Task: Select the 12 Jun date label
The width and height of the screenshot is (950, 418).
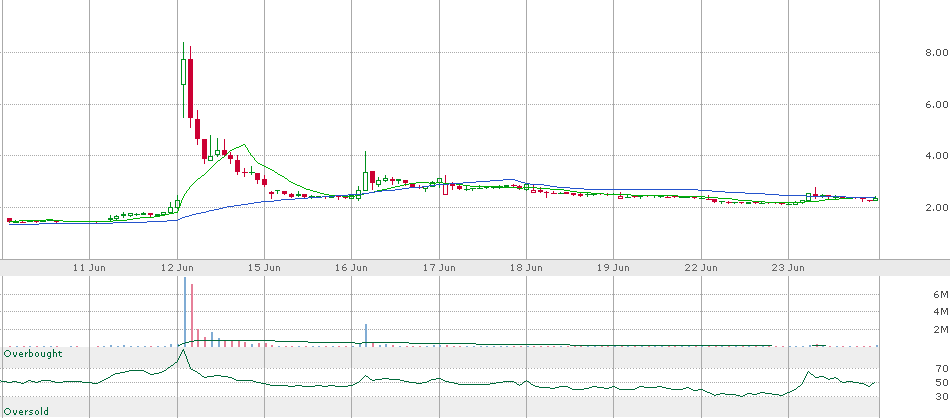Action: [178, 267]
